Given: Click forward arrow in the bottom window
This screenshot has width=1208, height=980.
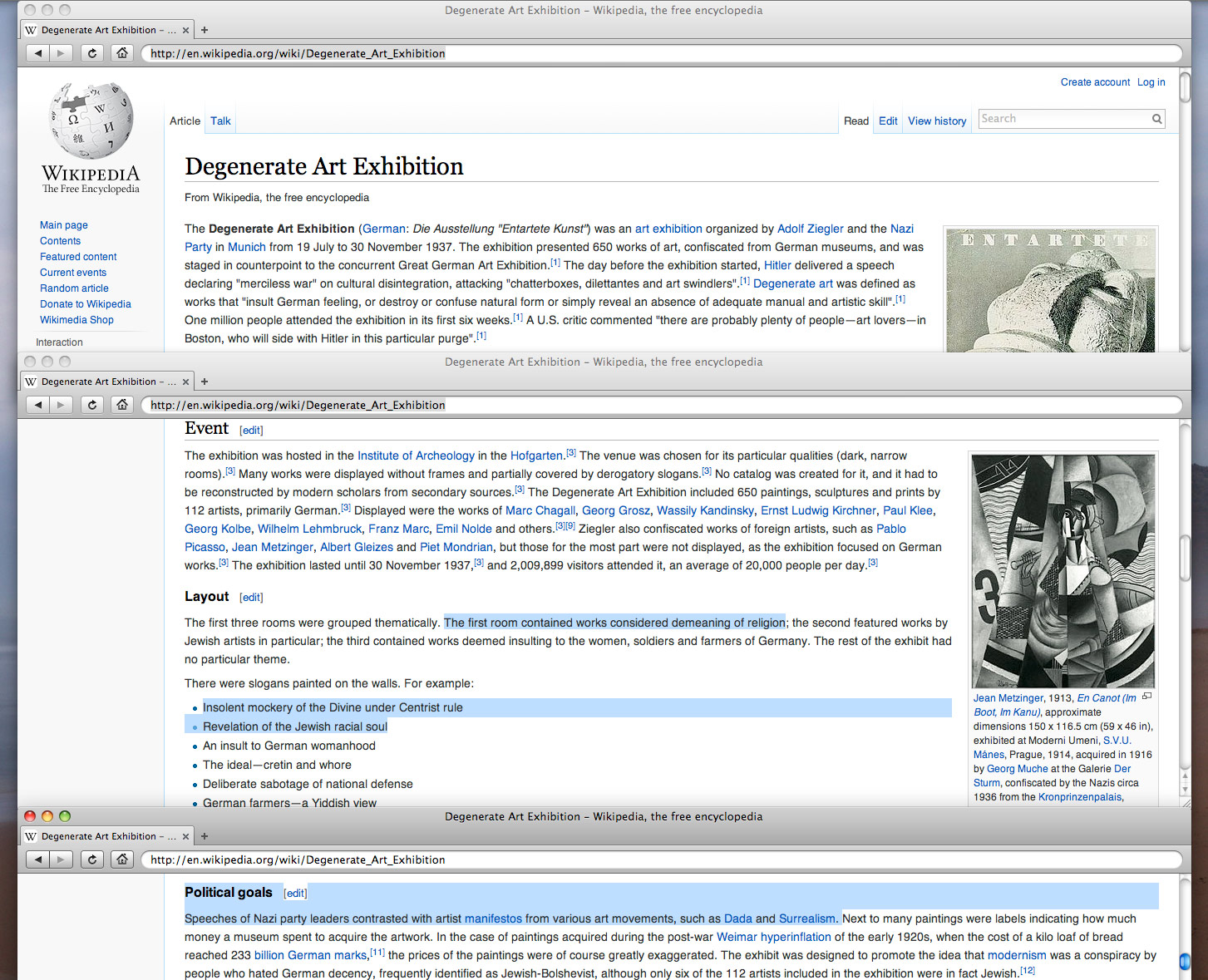Looking at the screenshot, I should tap(61, 859).
